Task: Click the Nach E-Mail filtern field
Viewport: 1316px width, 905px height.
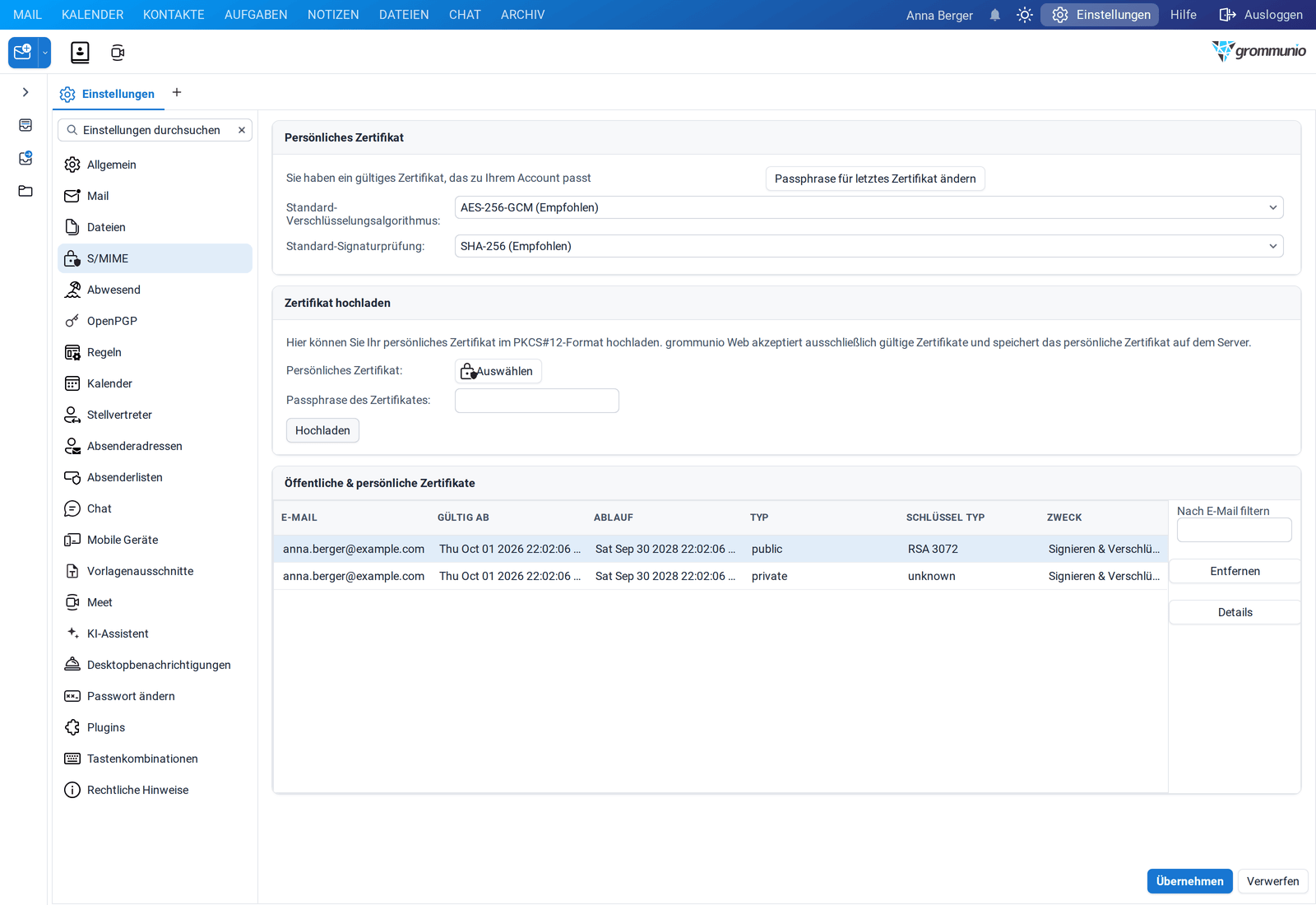Action: click(x=1234, y=530)
